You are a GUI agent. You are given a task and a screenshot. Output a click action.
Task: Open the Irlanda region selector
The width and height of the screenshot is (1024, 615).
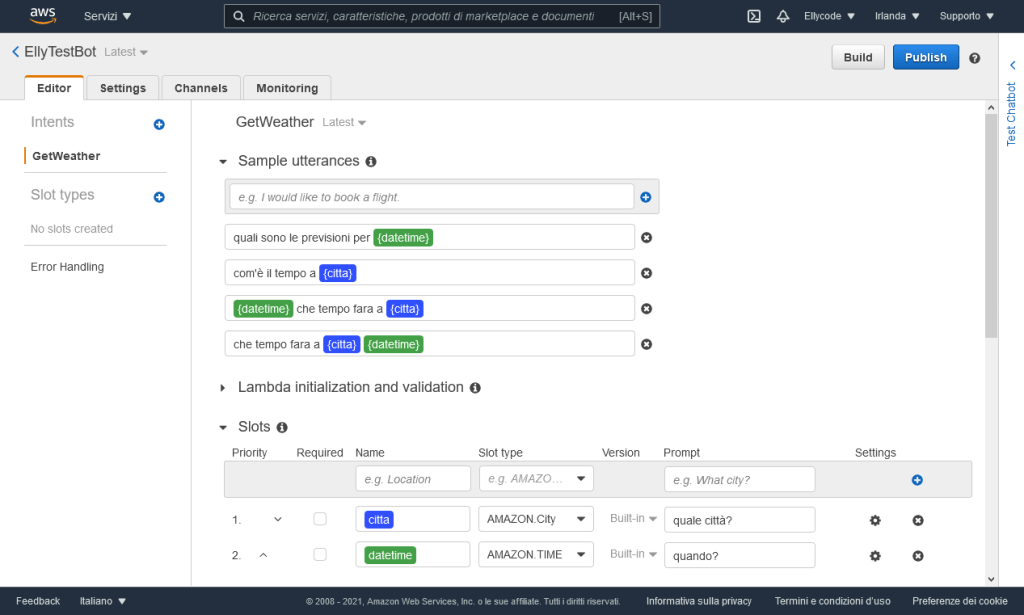point(897,16)
